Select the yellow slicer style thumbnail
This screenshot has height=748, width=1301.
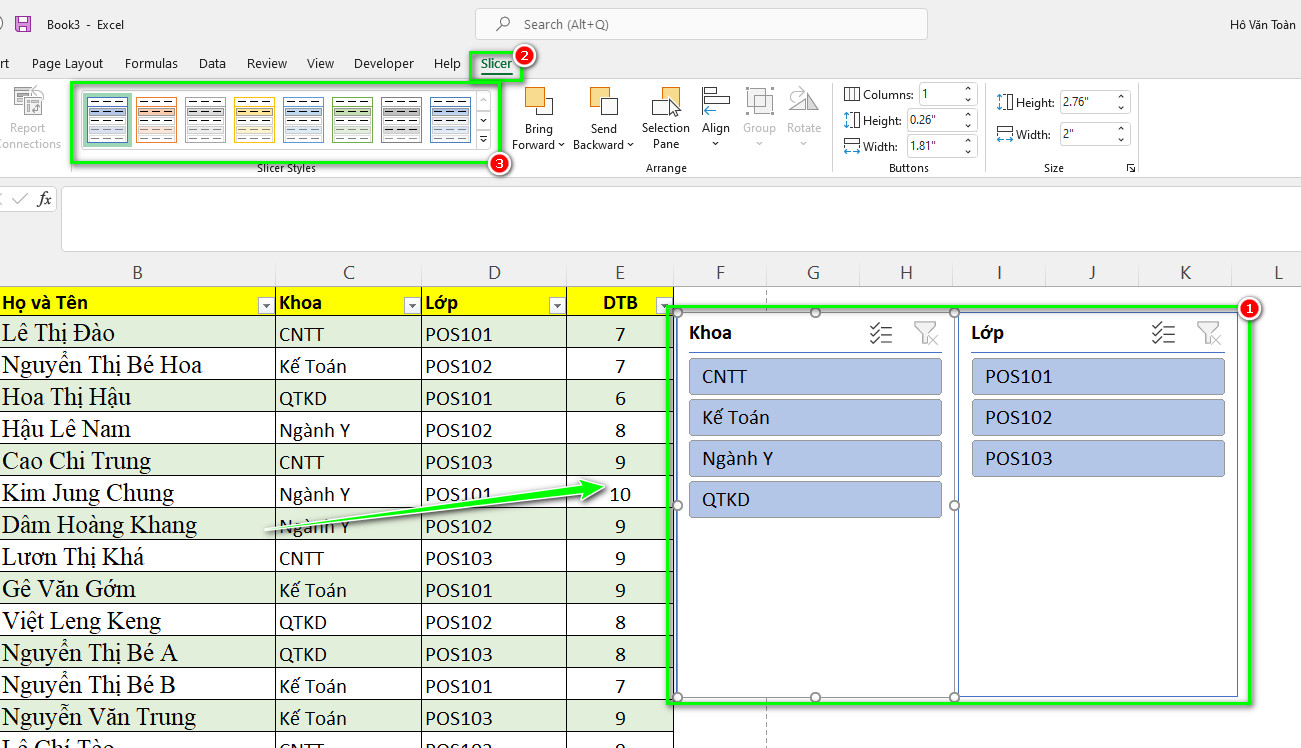(254, 120)
